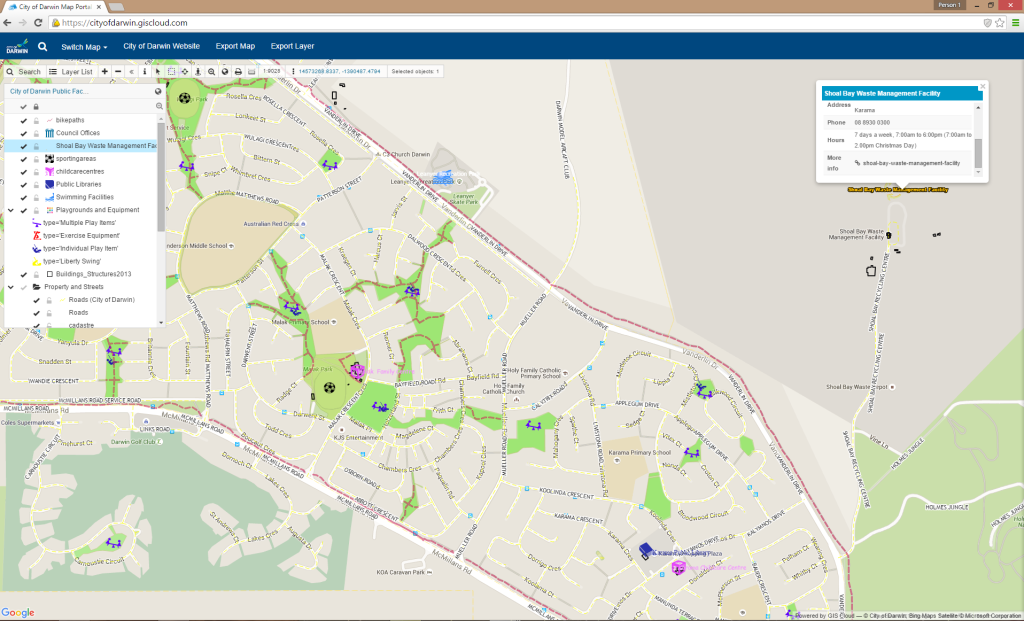Toggle visibility of Council Offices layer
The height and width of the screenshot is (621, 1024).
coord(24,133)
